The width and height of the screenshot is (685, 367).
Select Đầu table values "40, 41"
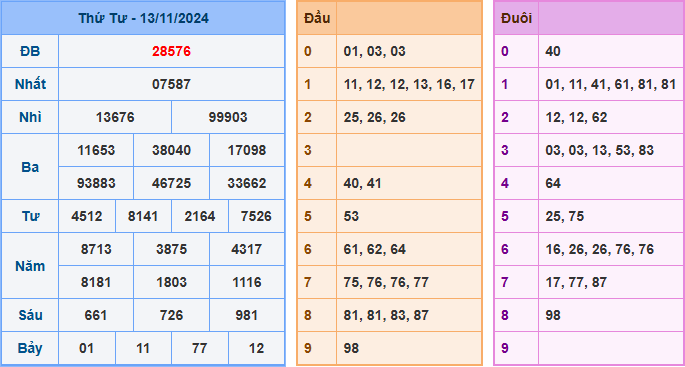363,183
